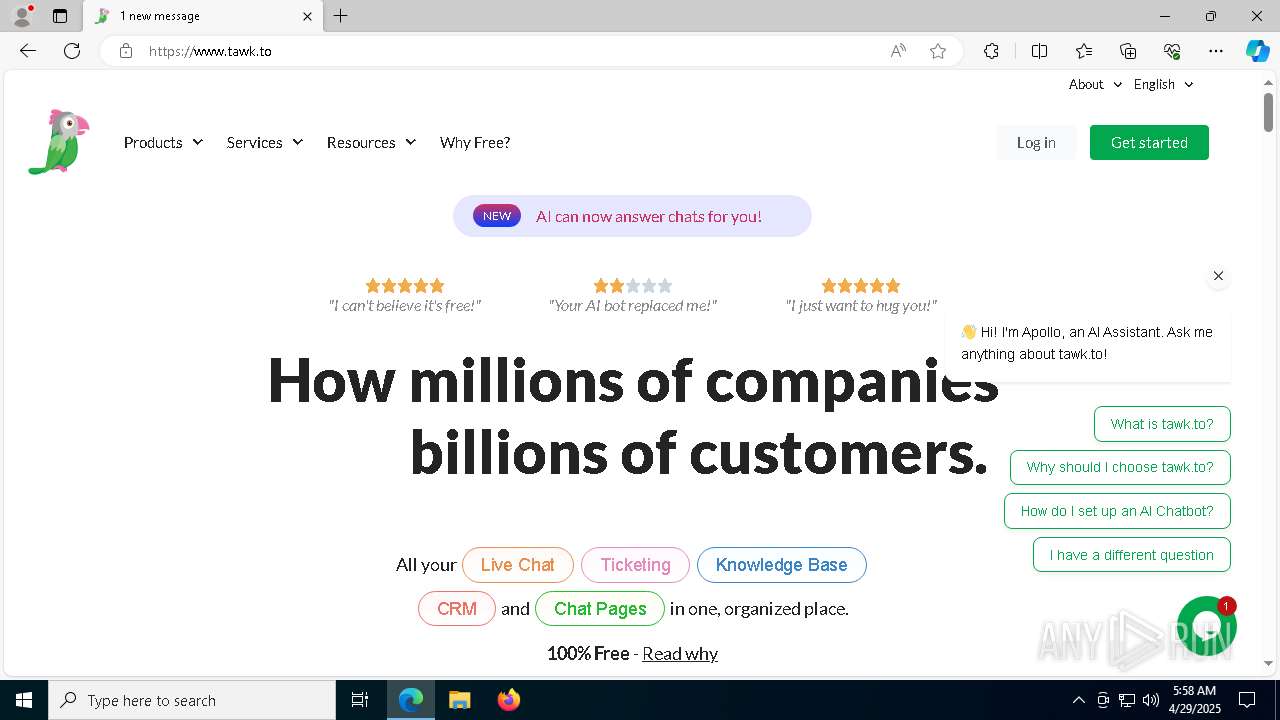This screenshot has width=1280, height=720.
Task: Open the green chat widget bubble
Action: point(1207,626)
